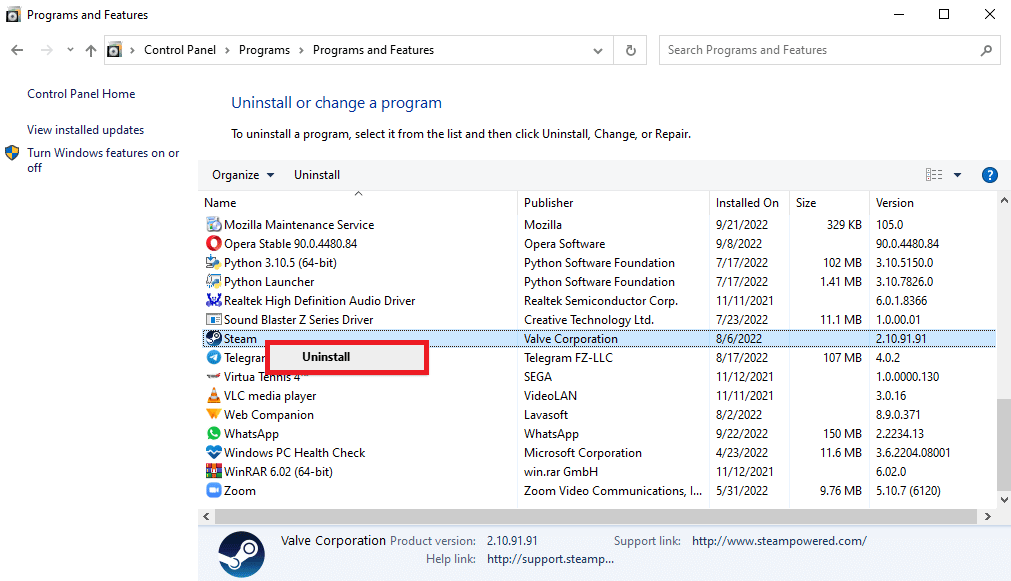
Task: Open the Help question mark icon
Action: 989,174
